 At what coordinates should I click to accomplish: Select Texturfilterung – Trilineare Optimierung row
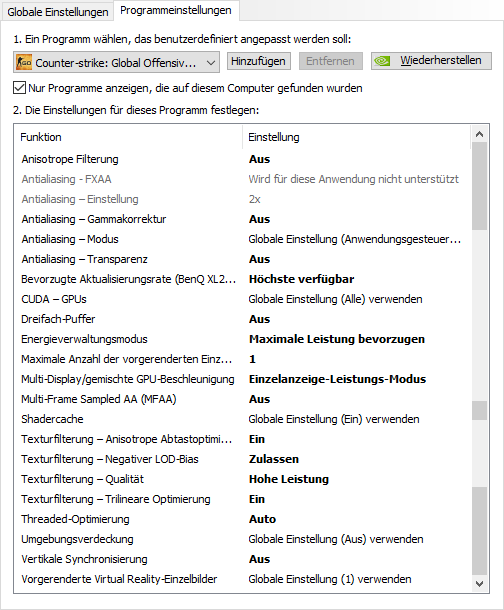tap(242, 499)
